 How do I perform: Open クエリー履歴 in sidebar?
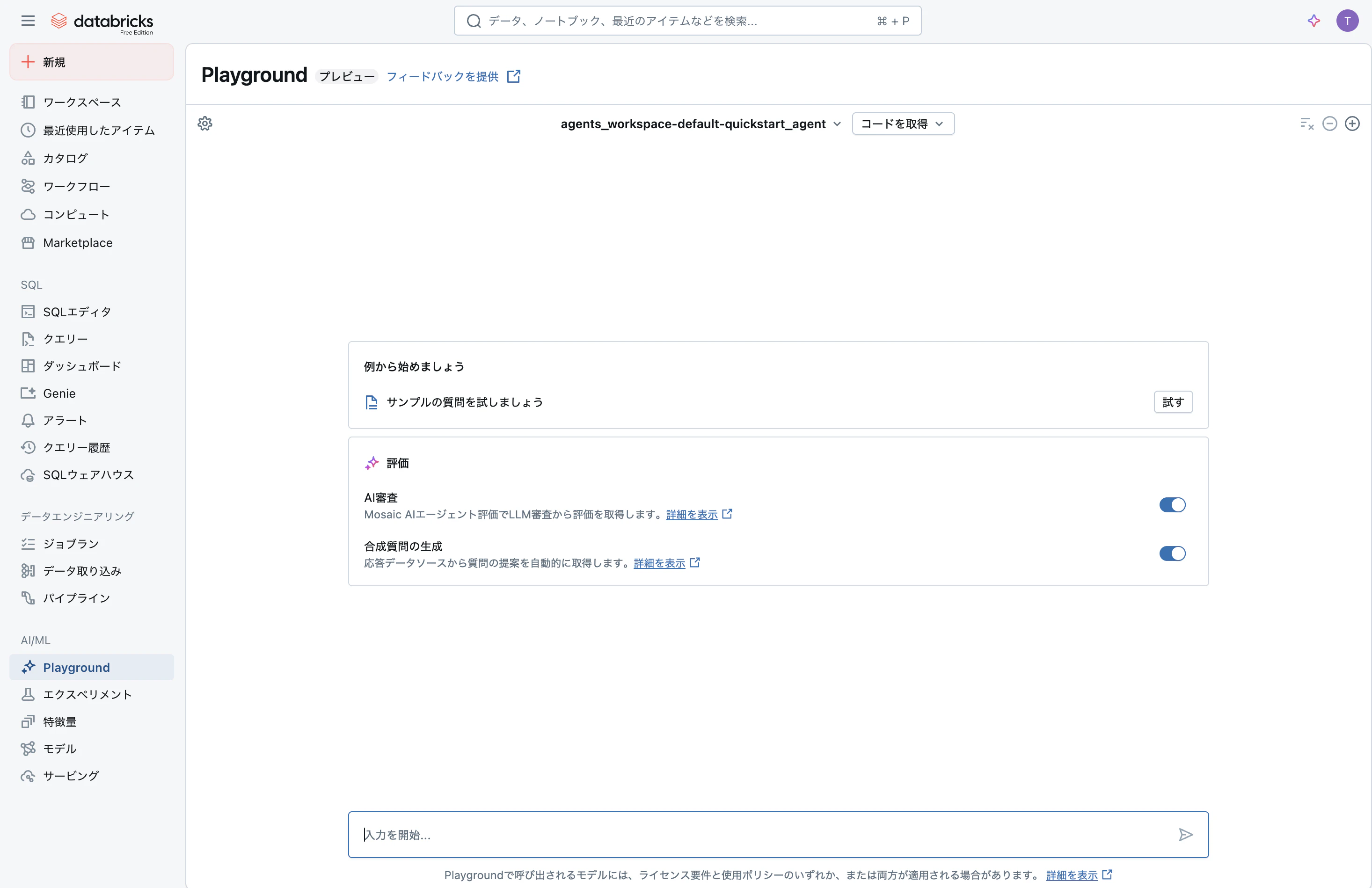click(x=92, y=448)
